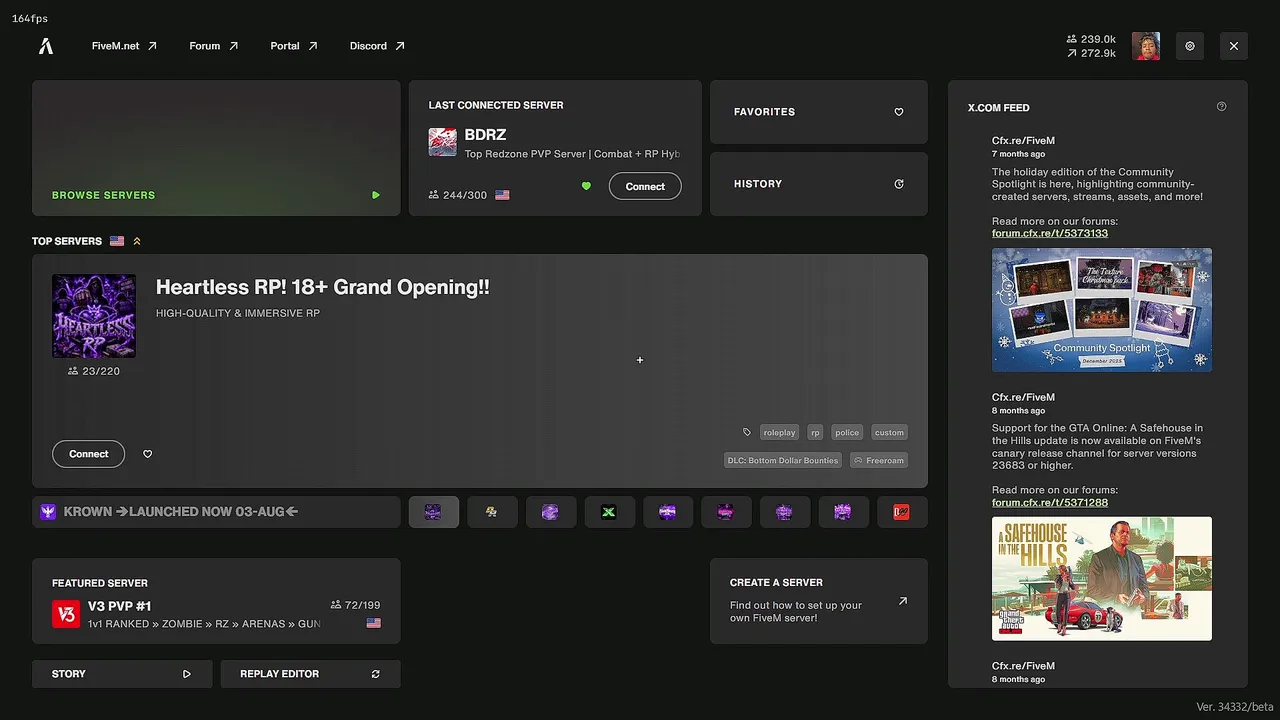Open the History panel

tap(819, 184)
